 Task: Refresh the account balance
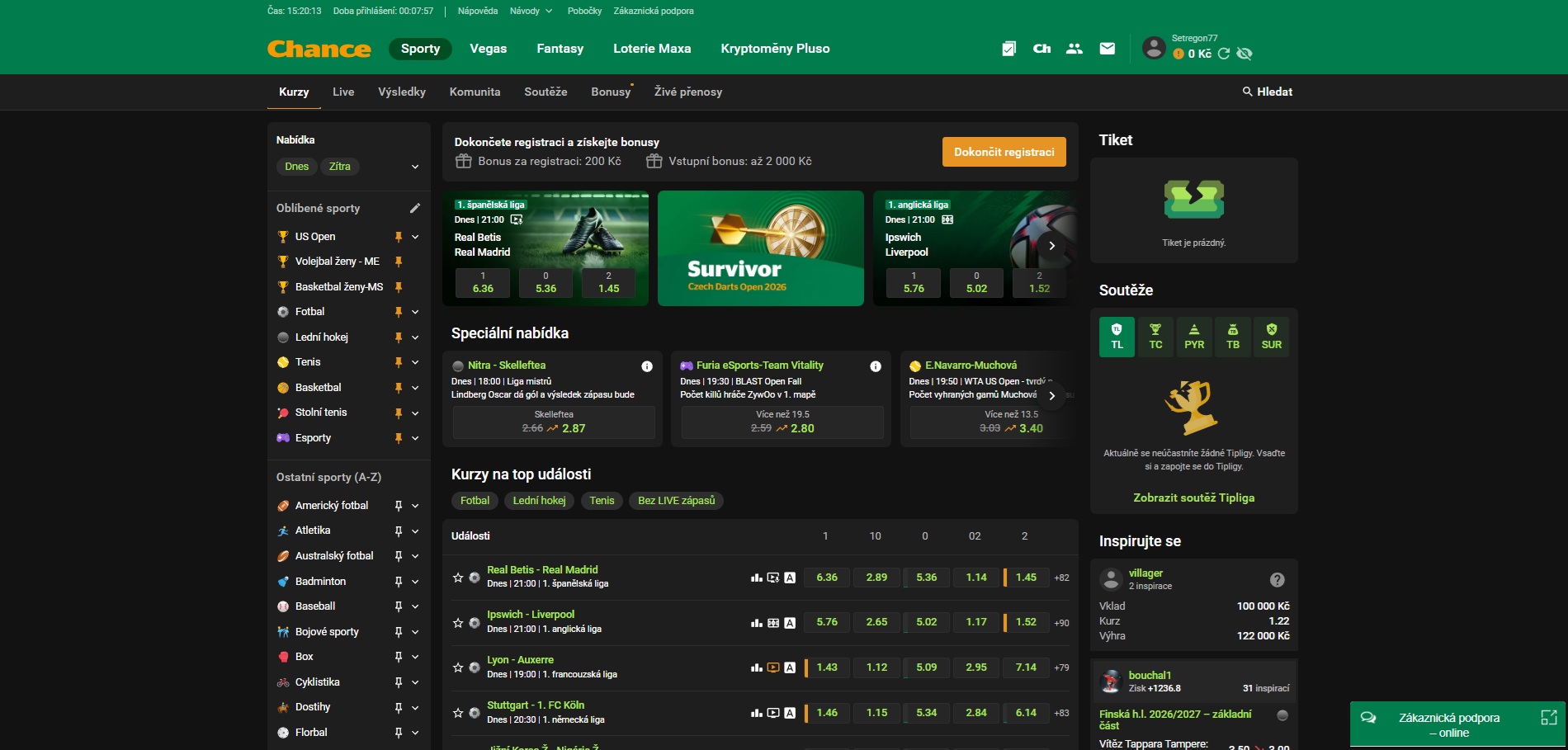(1224, 54)
